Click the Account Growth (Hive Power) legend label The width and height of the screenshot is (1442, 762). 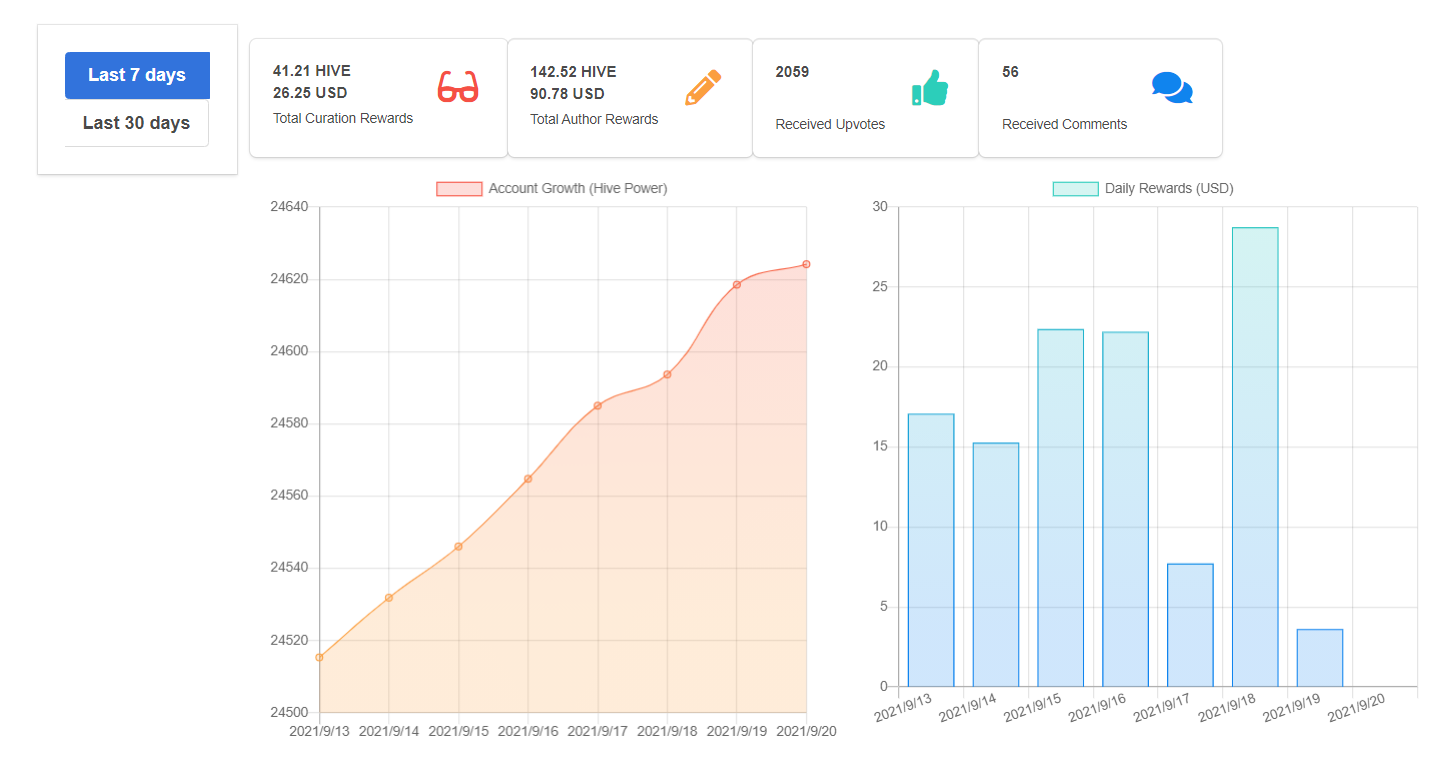click(x=578, y=189)
